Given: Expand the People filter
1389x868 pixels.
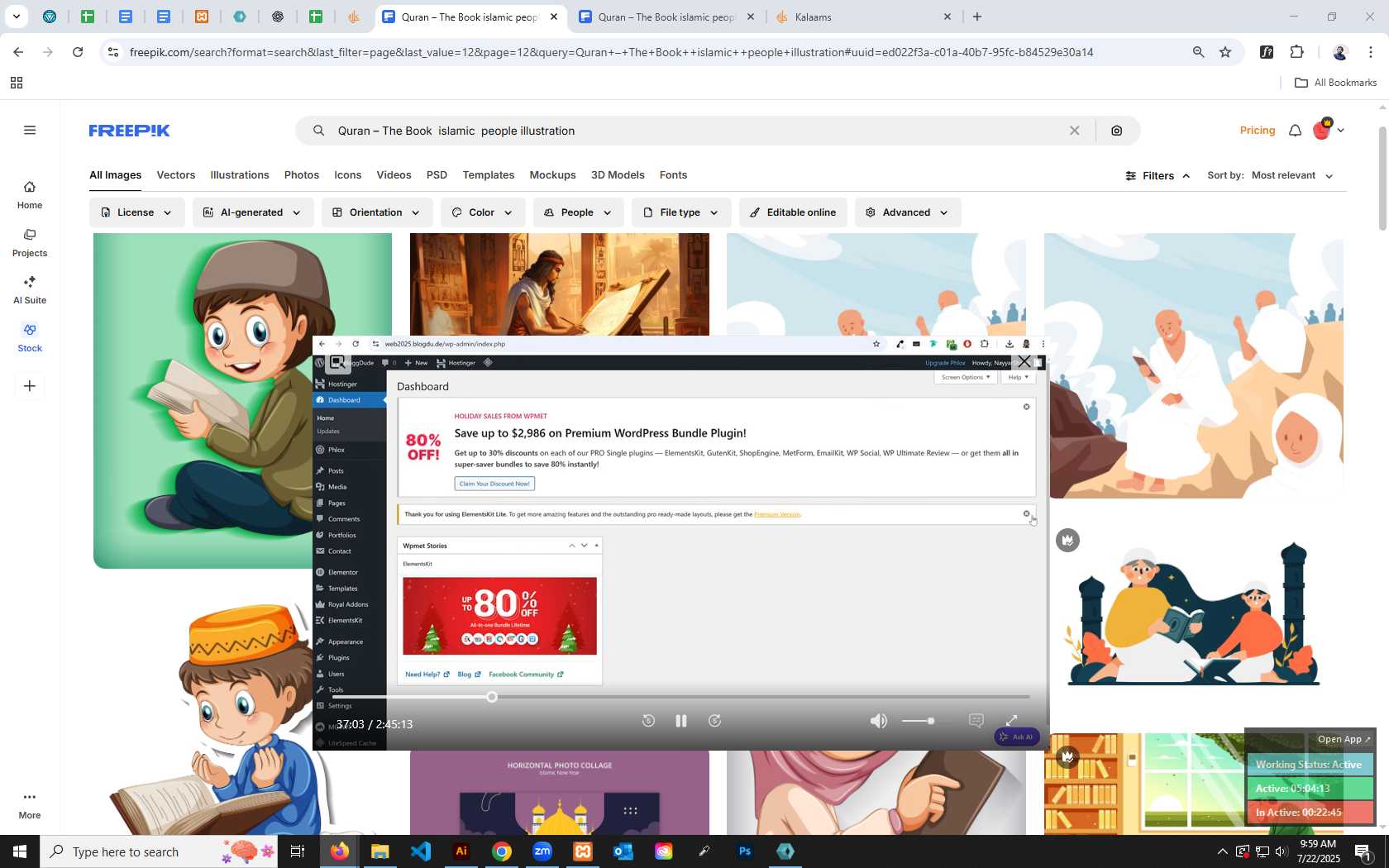Looking at the screenshot, I should pos(578,212).
